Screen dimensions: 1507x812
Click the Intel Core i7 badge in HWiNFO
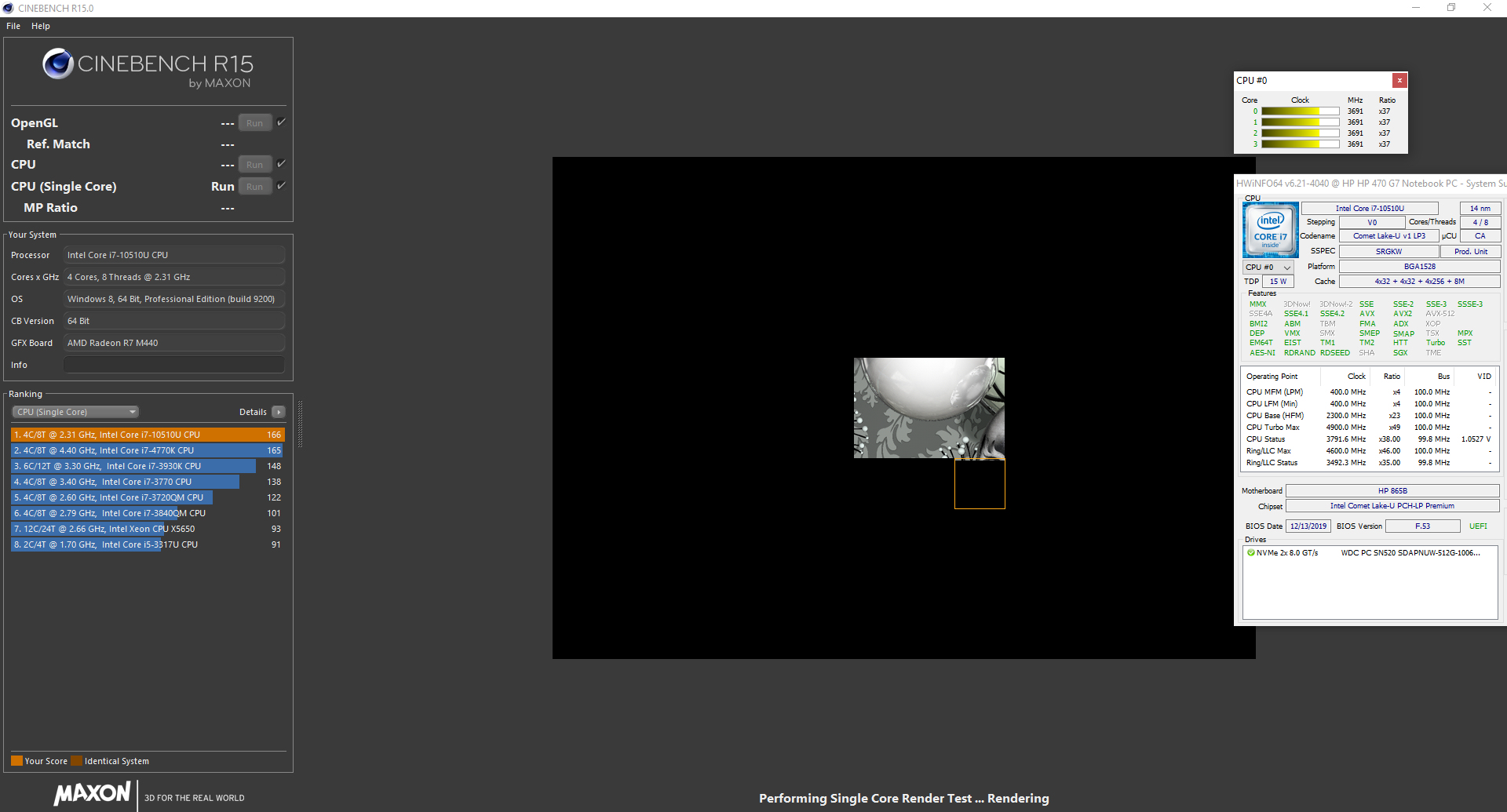1270,230
